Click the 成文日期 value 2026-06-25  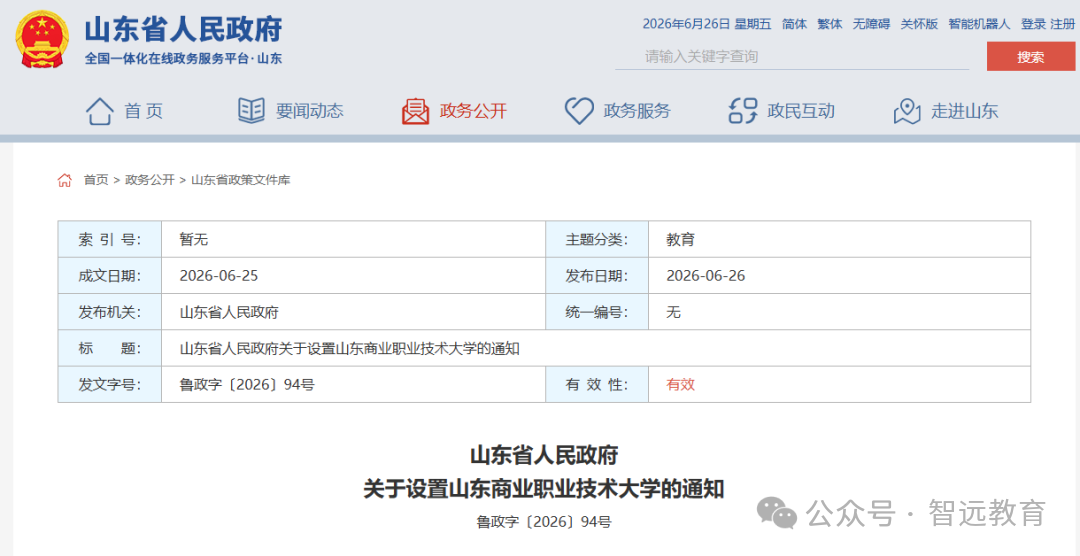click(x=218, y=276)
